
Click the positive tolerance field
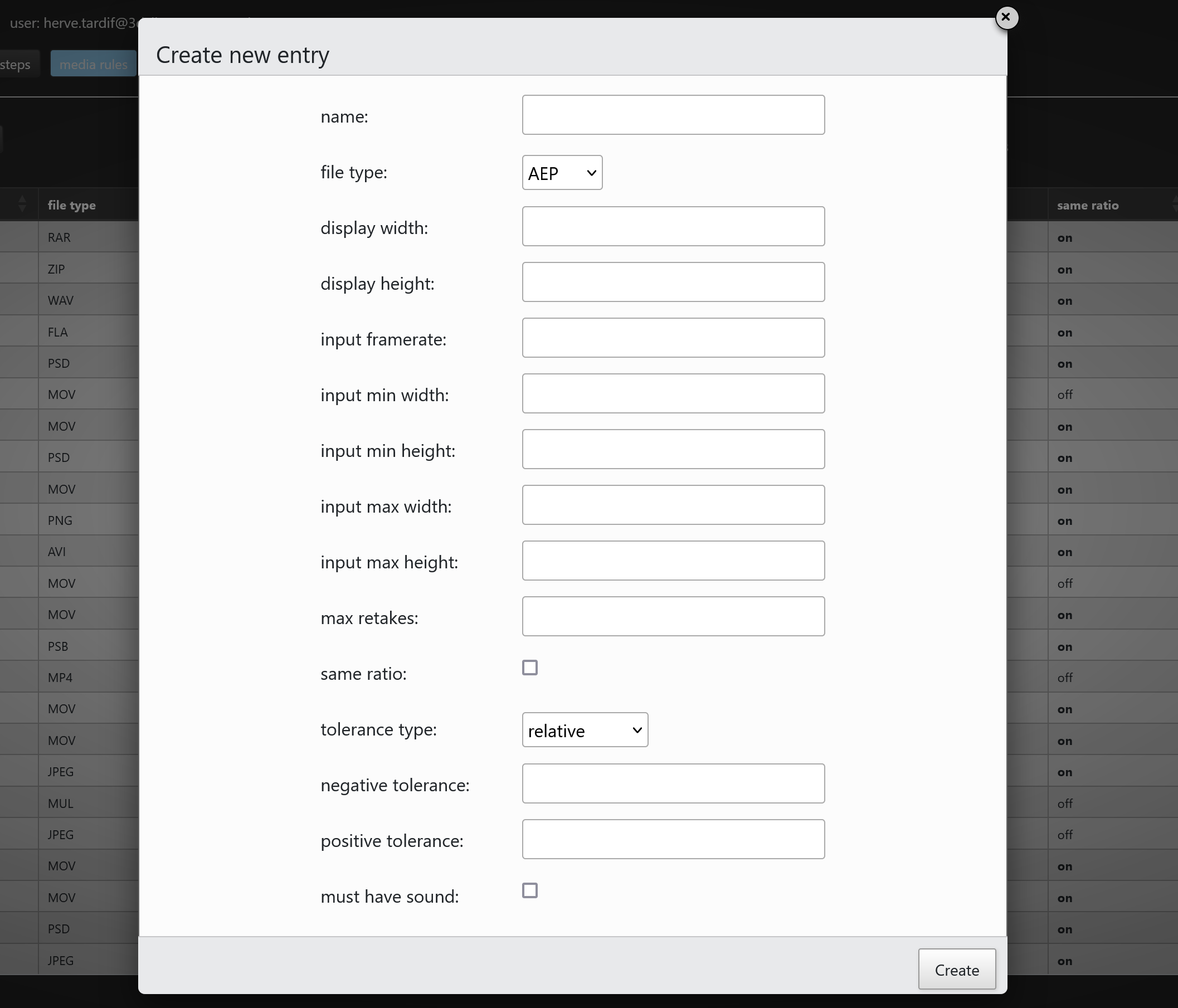[x=673, y=840]
